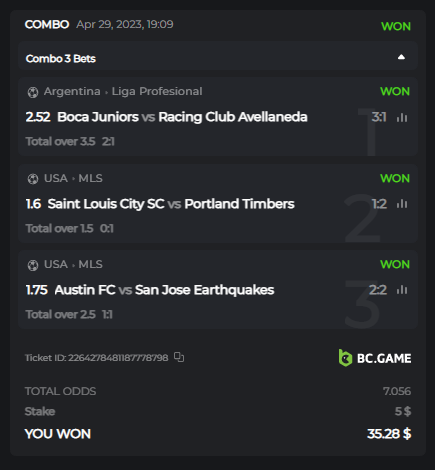Open Austin FC vs San Jose Earthquakes match
Image resolution: width=435 pixels, height=470 pixels.
pyautogui.click(x=164, y=290)
